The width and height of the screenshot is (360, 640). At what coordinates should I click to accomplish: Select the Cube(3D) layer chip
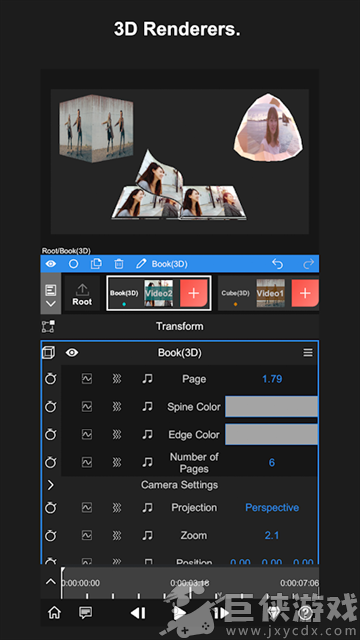pyautogui.click(x=236, y=293)
